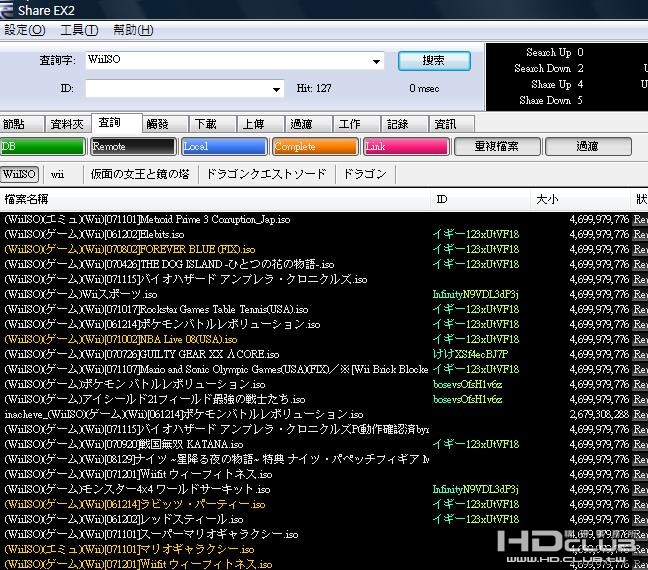The width and height of the screenshot is (648, 570).
Task: Select the WiiISO search history tab
Action: click(x=19, y=174)
